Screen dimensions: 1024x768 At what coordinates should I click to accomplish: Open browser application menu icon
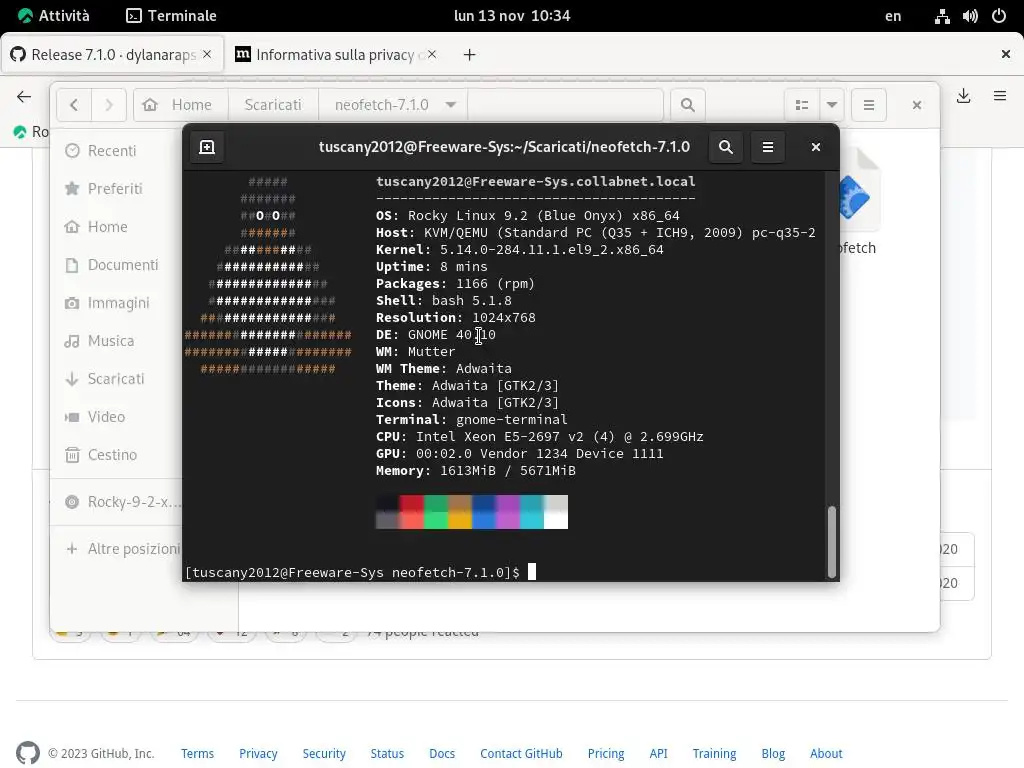[x=1000, y=96]
